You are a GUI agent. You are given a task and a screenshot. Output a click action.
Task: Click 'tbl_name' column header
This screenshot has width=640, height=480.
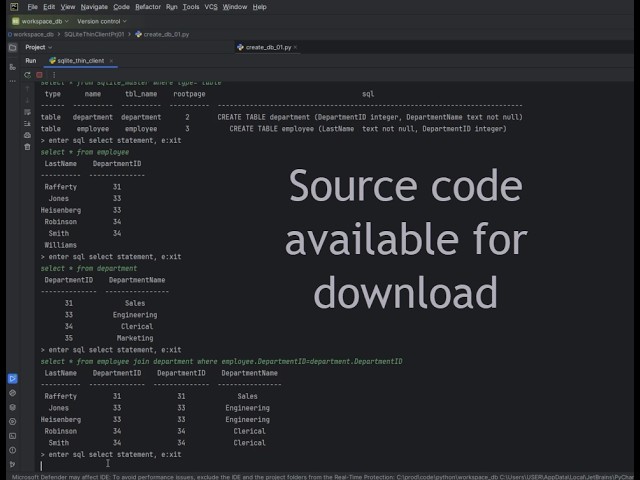pyautogui.click(x=141, y=94)
